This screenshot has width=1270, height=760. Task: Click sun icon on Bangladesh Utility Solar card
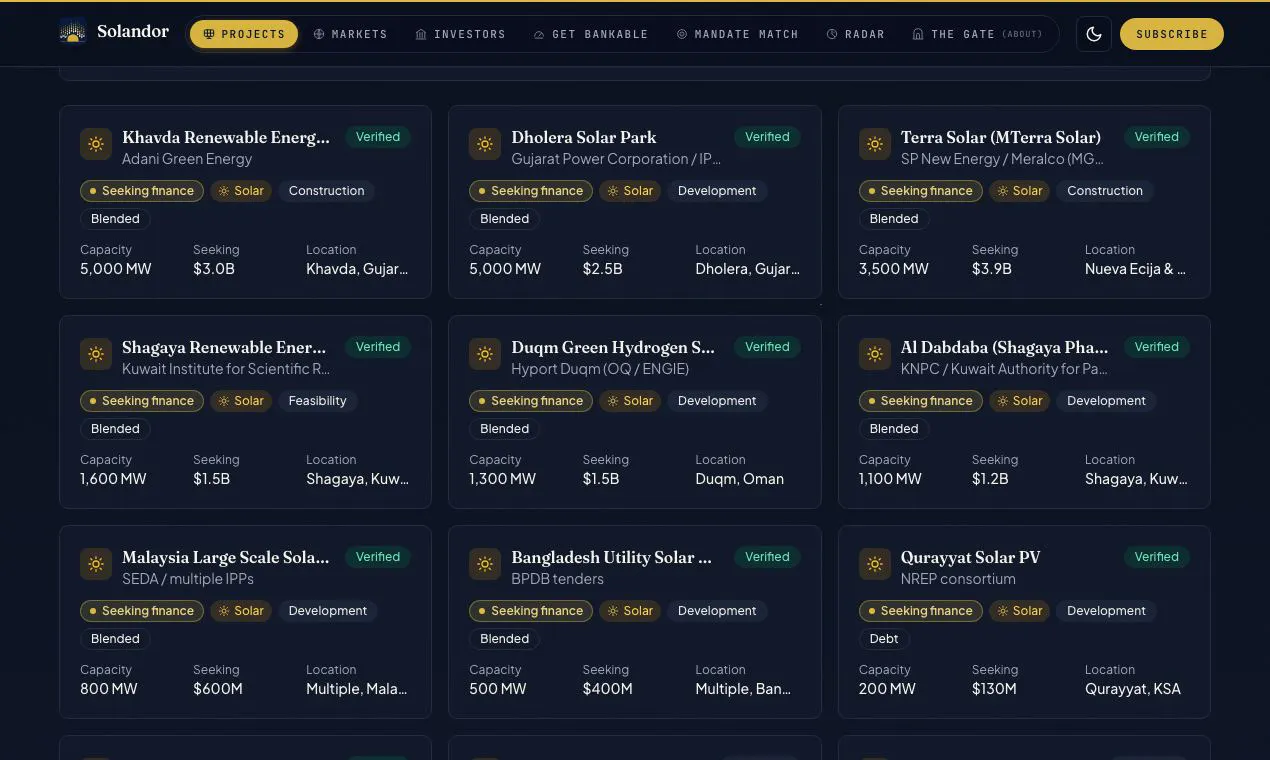(485, 564)
